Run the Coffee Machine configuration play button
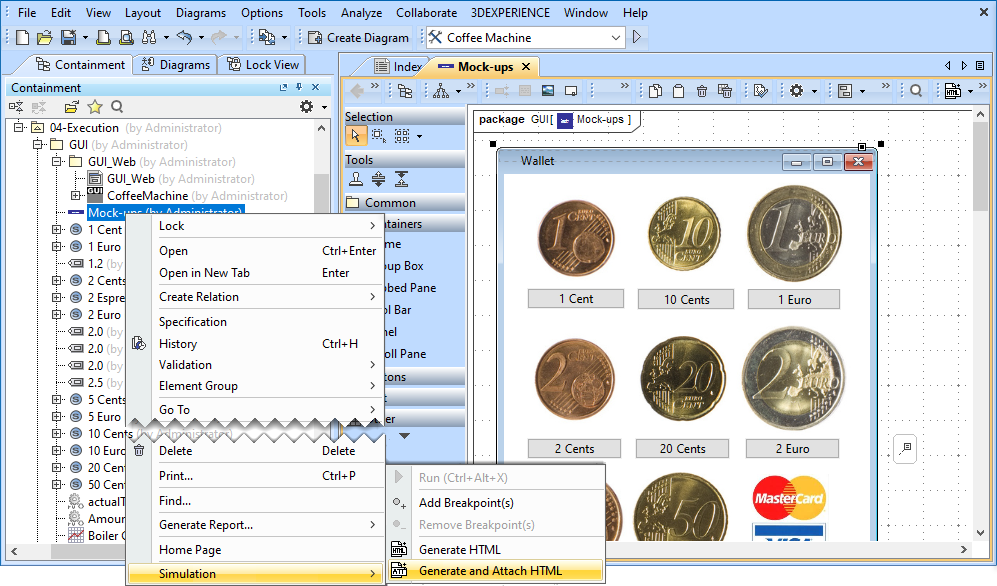997x586 pixels. (637, 37)
